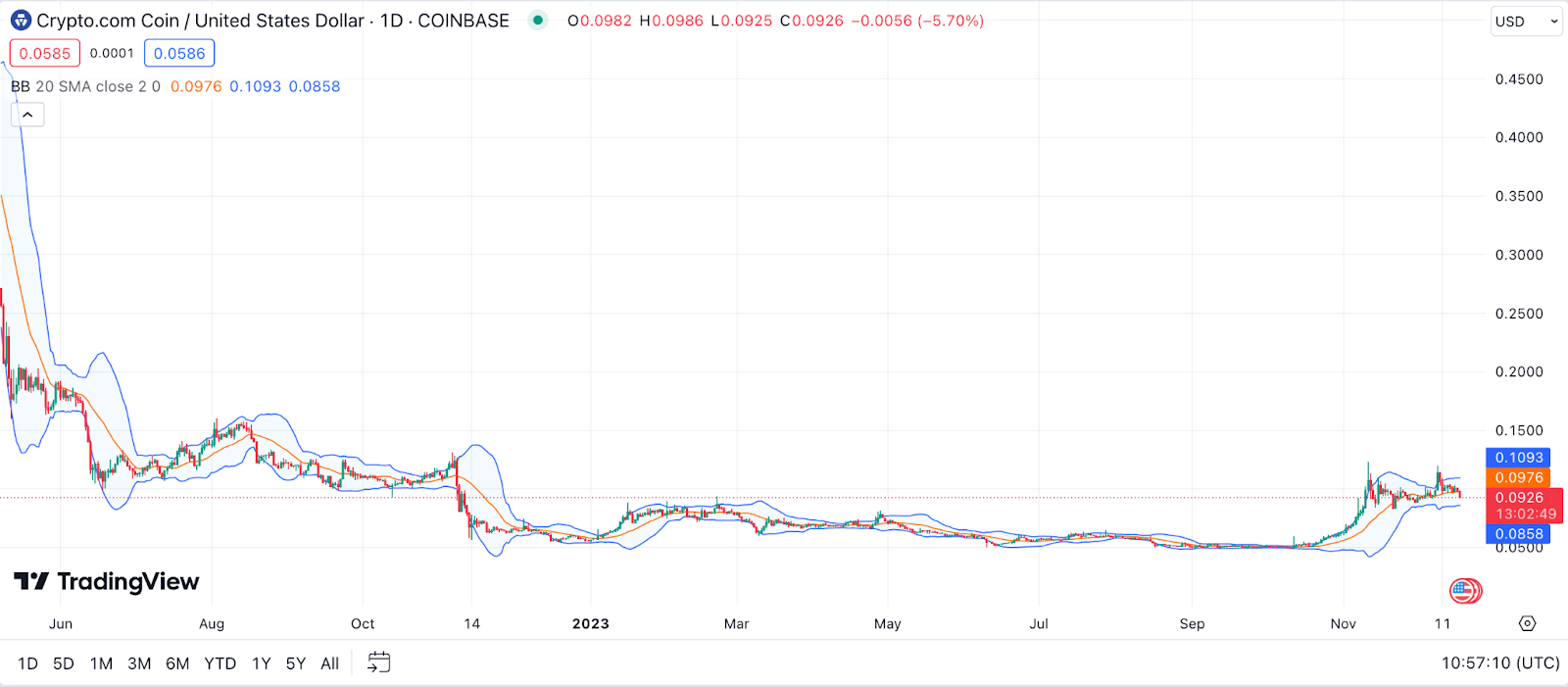Click the BB 20 SMA close indicator label
Image resolution: width=1568 pixels, height=687 pixels.
pyautogui.click(x=85, y=86)
